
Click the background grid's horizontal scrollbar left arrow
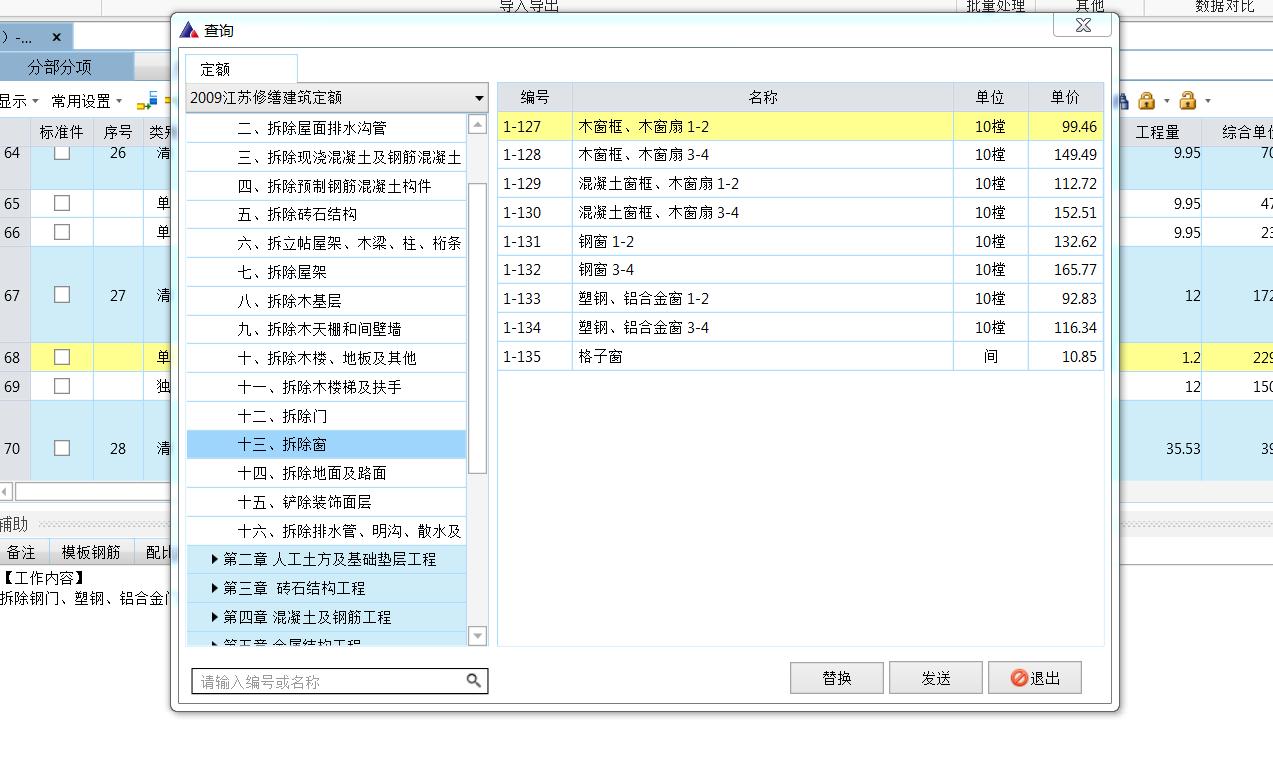coord(6,491)
